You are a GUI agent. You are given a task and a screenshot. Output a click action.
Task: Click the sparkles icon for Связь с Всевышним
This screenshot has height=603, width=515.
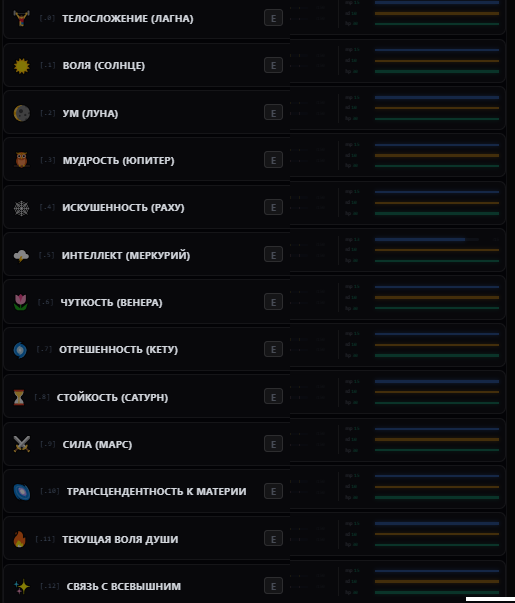tap(22, 586)
